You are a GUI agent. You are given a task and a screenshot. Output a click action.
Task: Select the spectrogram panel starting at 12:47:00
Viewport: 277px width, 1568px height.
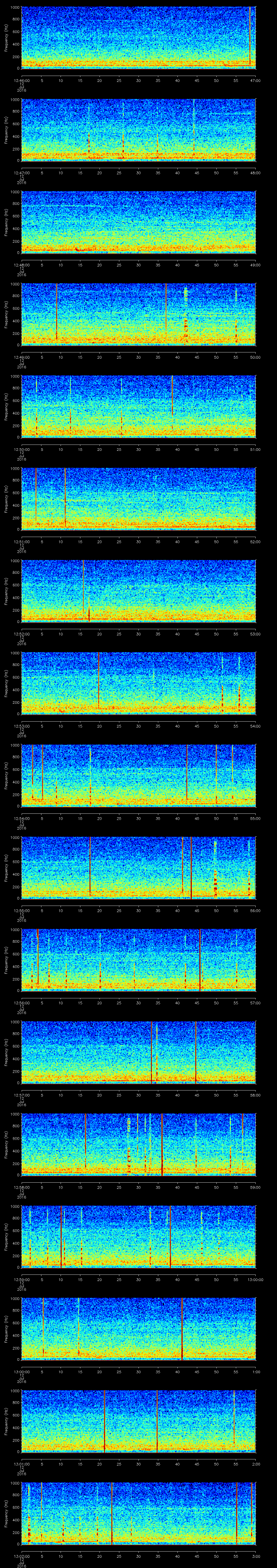coord(138,130)
